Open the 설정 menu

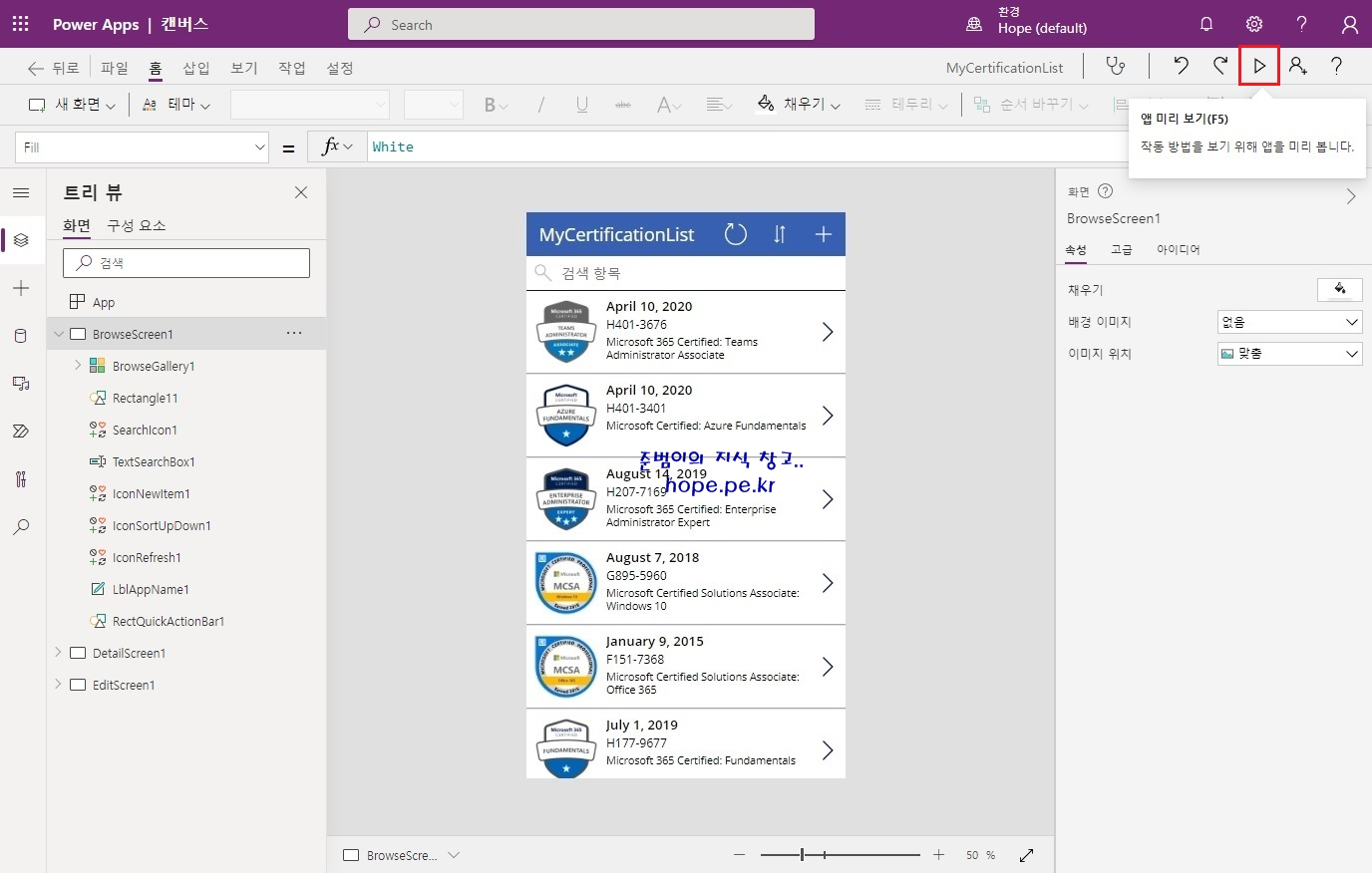click(x=340, y=68)
